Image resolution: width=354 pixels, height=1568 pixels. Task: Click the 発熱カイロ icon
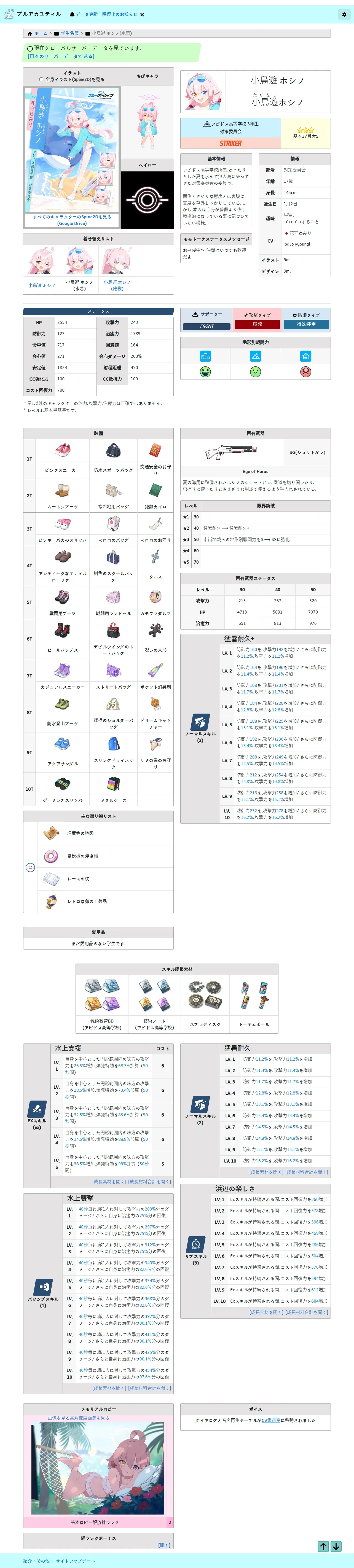click(x=155, y=490)
